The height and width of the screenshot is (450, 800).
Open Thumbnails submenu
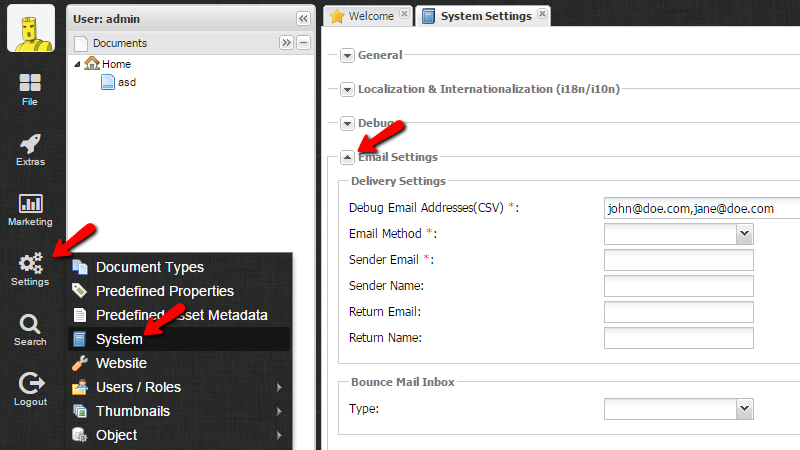click(x=179, y=411)
